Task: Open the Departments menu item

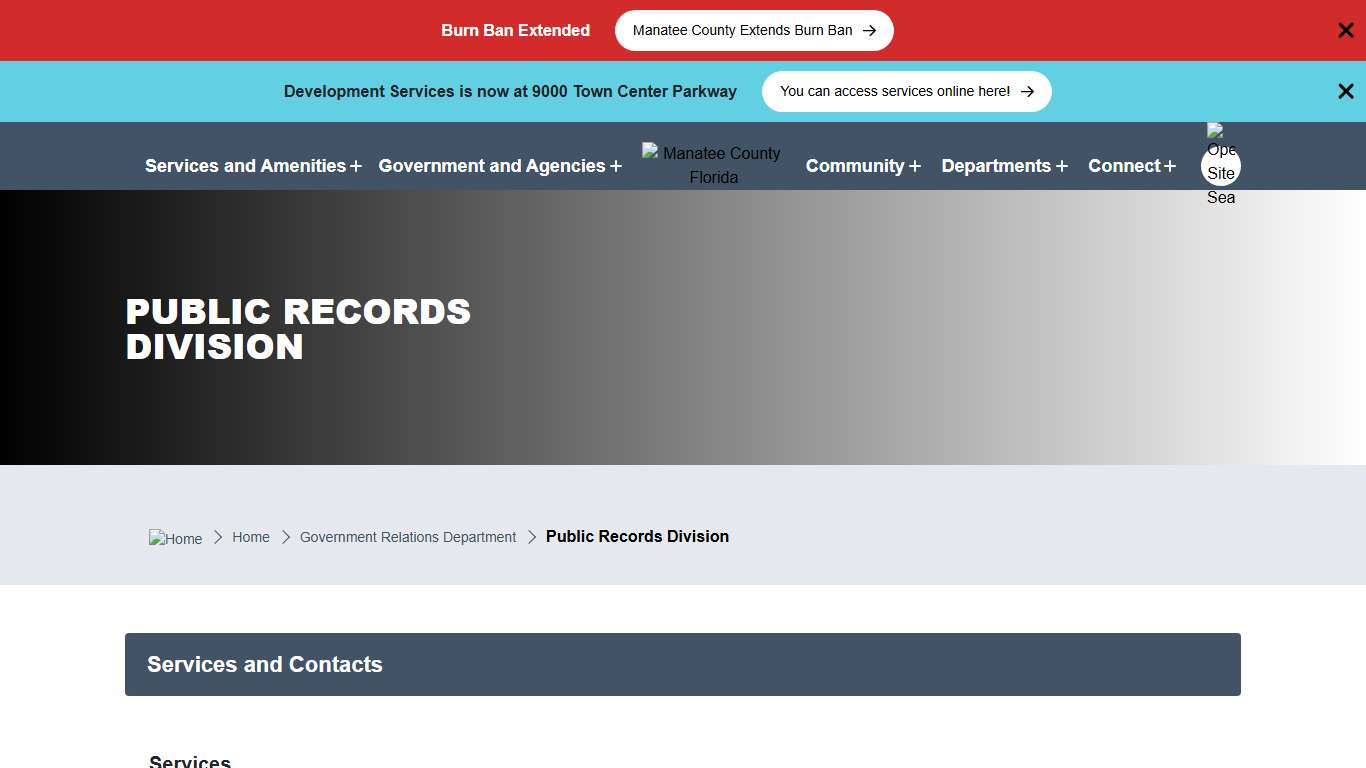Action: (x=997, y=166)
